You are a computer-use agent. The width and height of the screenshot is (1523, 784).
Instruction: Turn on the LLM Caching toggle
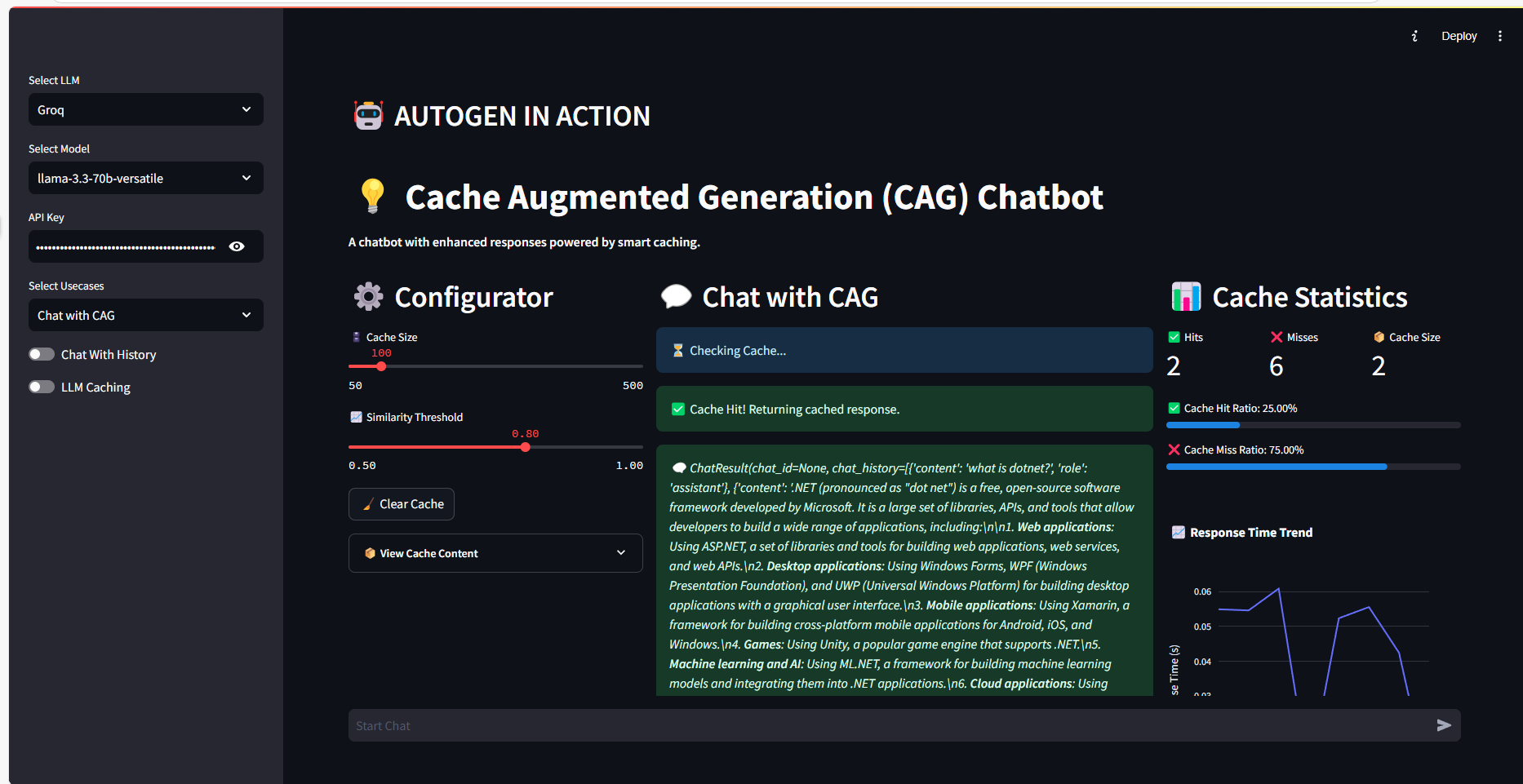tap(42, 387)
